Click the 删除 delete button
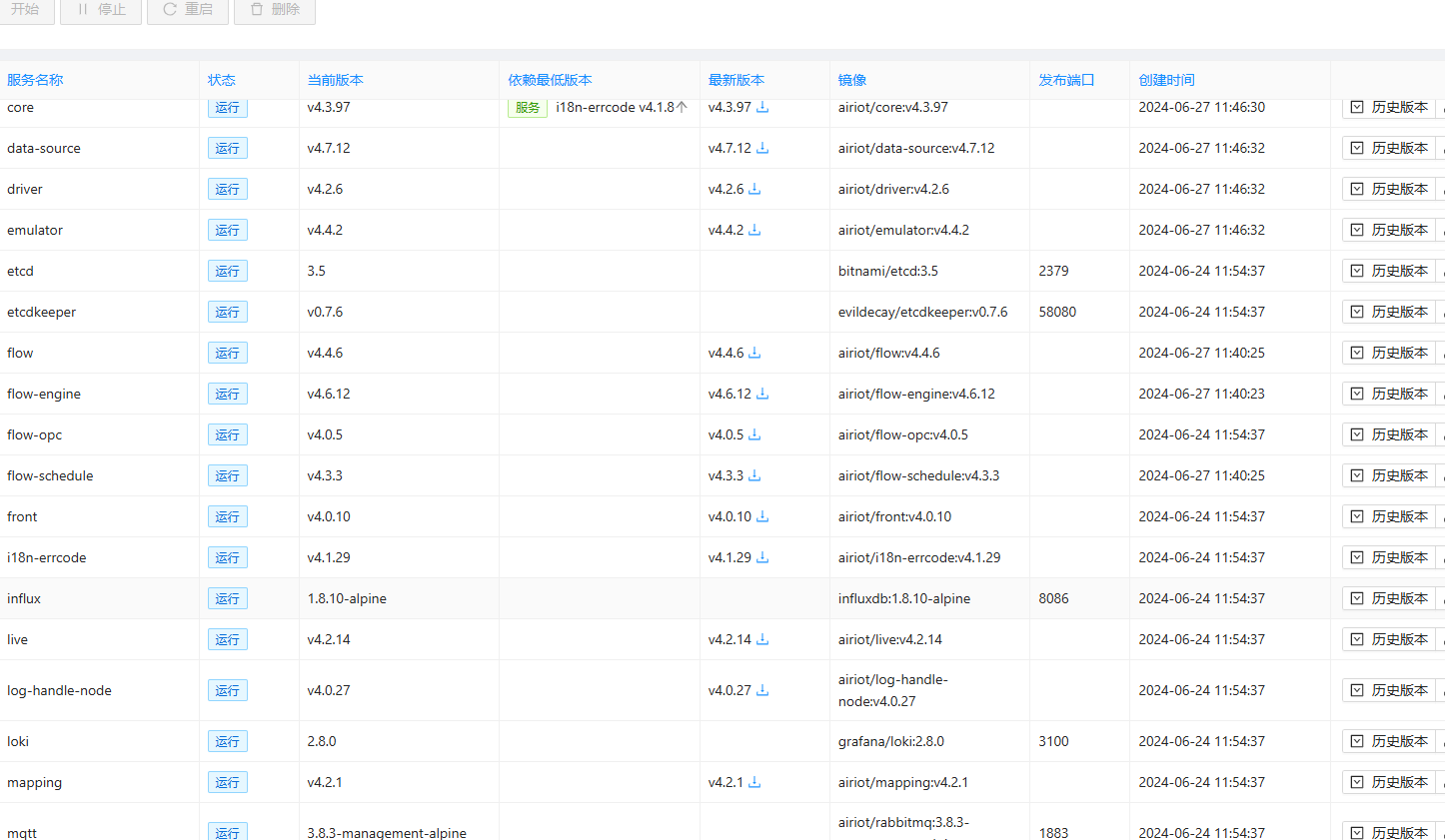Viewport: 1445px width, 840px height. pyautogui.click(x=275, y=9)
